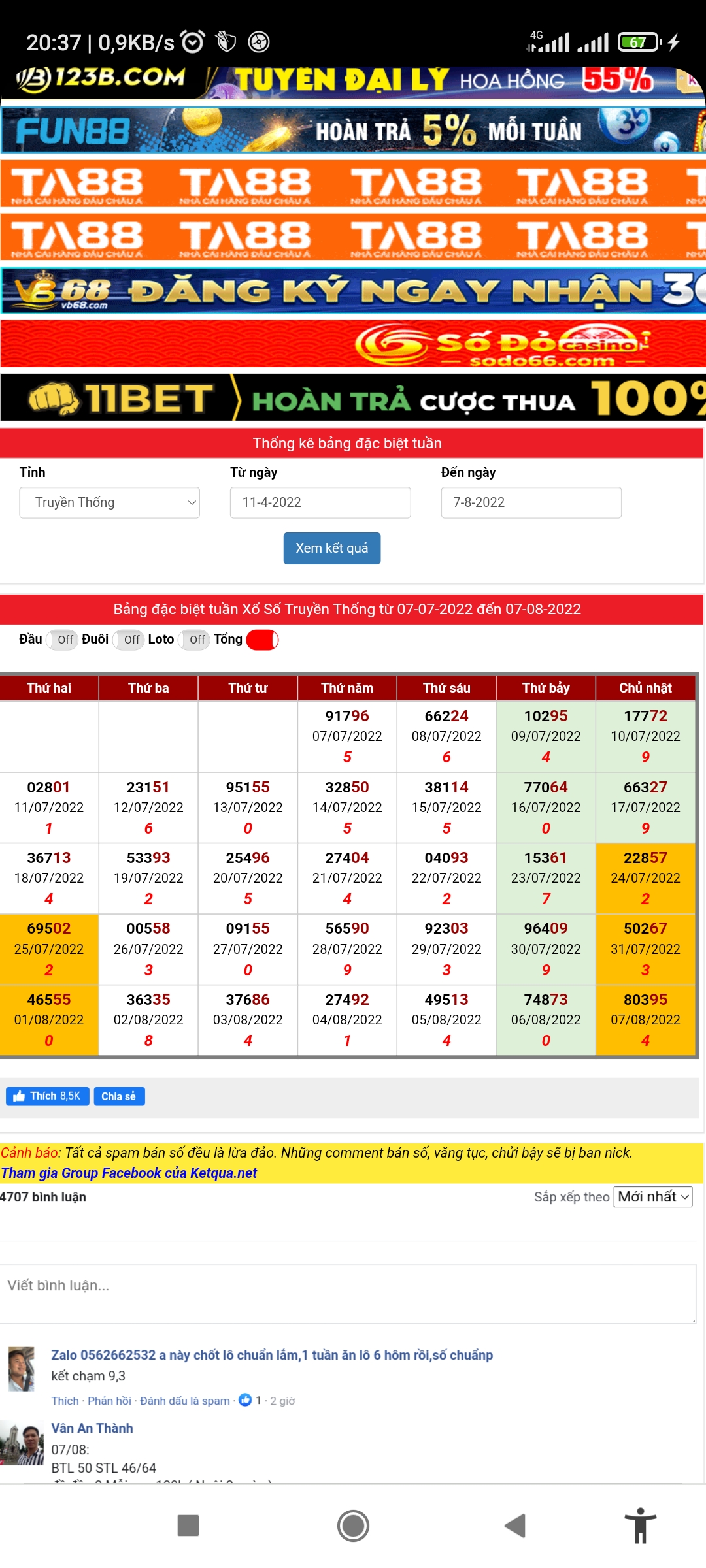Click the Xem kết quả button
706x1568 pixels.
point(332,548)
